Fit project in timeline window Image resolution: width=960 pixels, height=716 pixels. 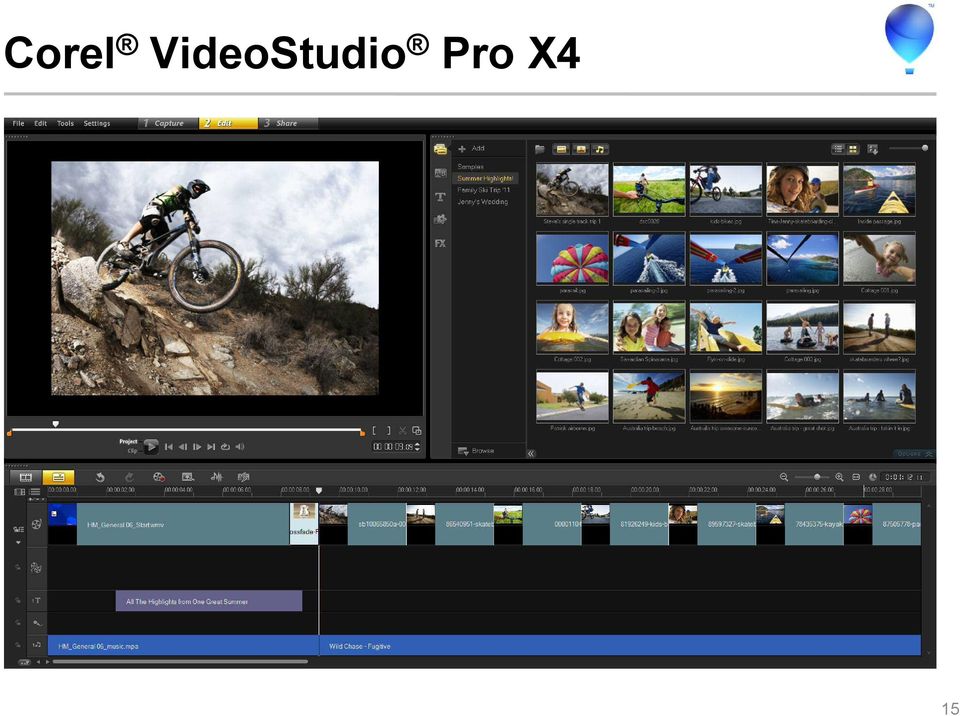click(x=856, y=477)
